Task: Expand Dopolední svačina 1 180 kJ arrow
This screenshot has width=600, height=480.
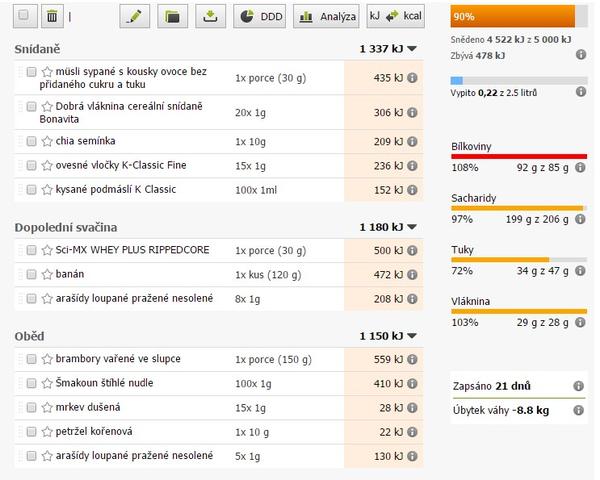Action: (x=411, y=227)
